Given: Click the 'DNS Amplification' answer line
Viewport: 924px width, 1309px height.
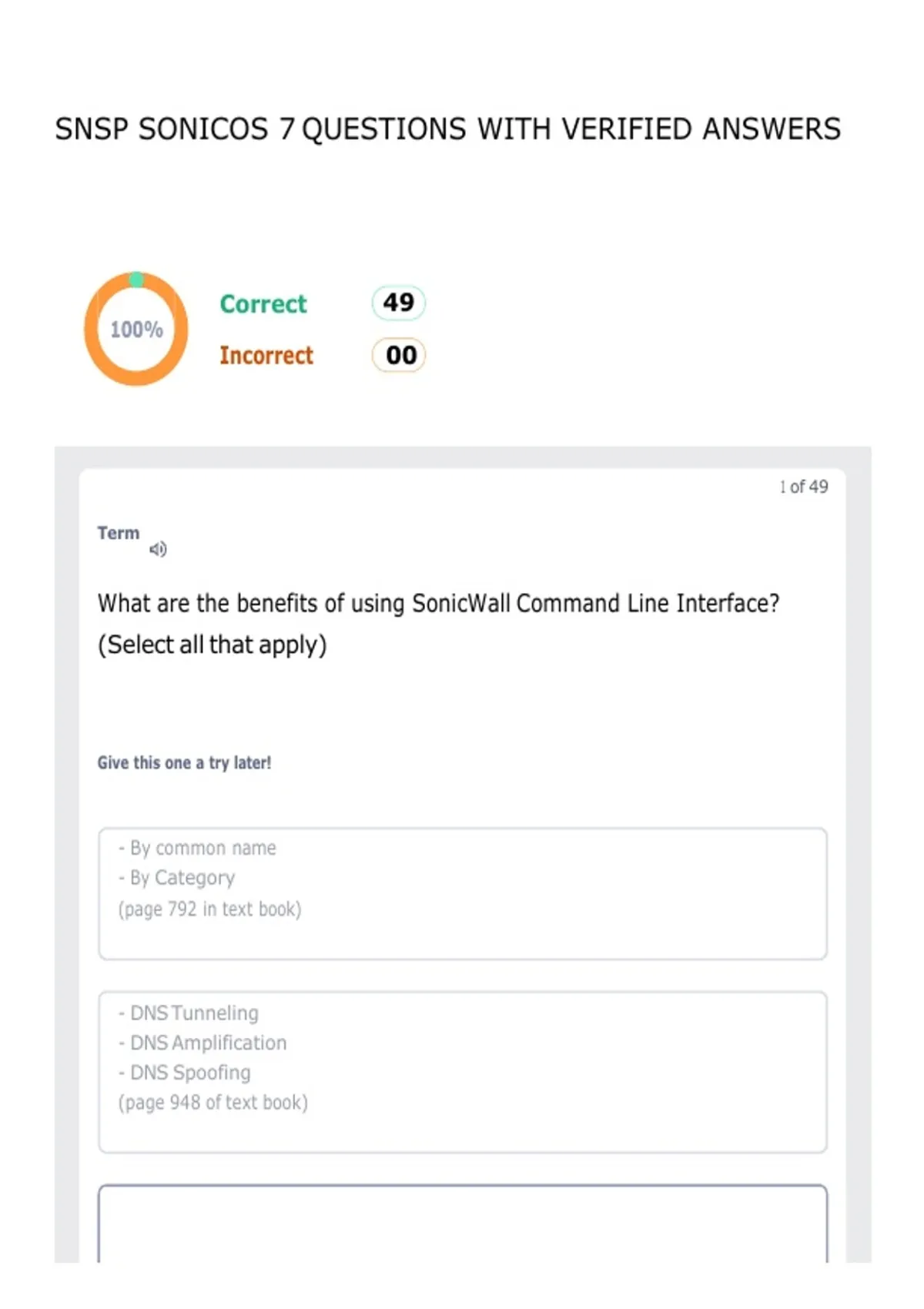Looking at the screenshot, I should 202,1043.
